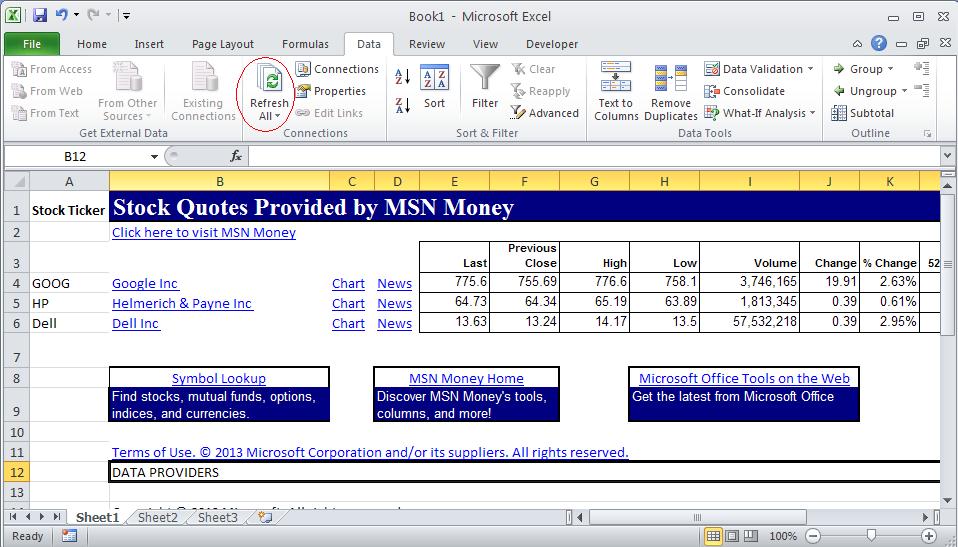
Task: Open the Google Inc link
Action: (145, 284)
